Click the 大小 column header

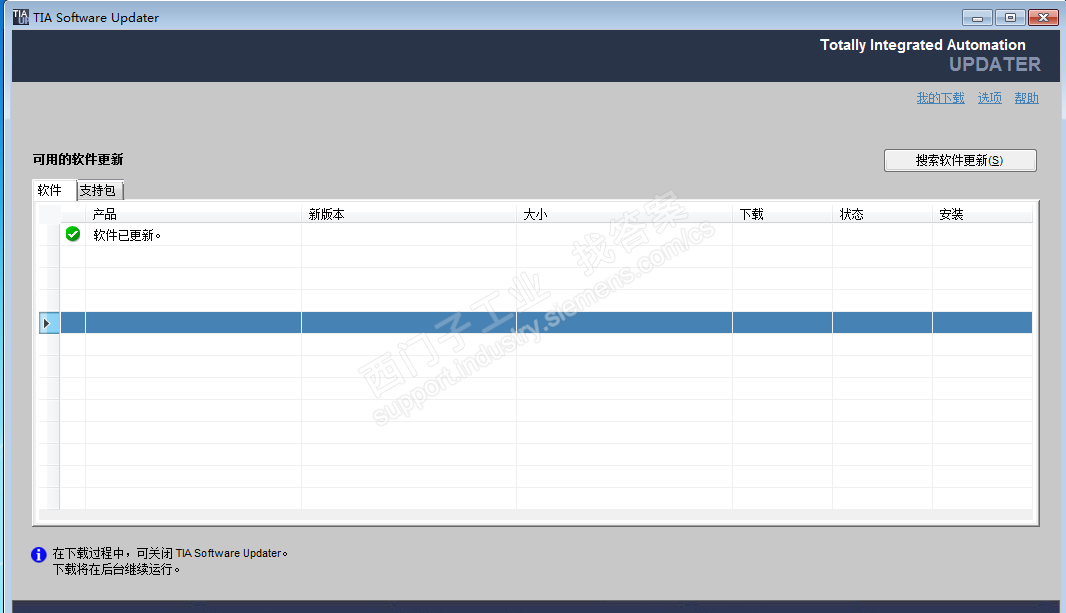click(x=624, y=214)
